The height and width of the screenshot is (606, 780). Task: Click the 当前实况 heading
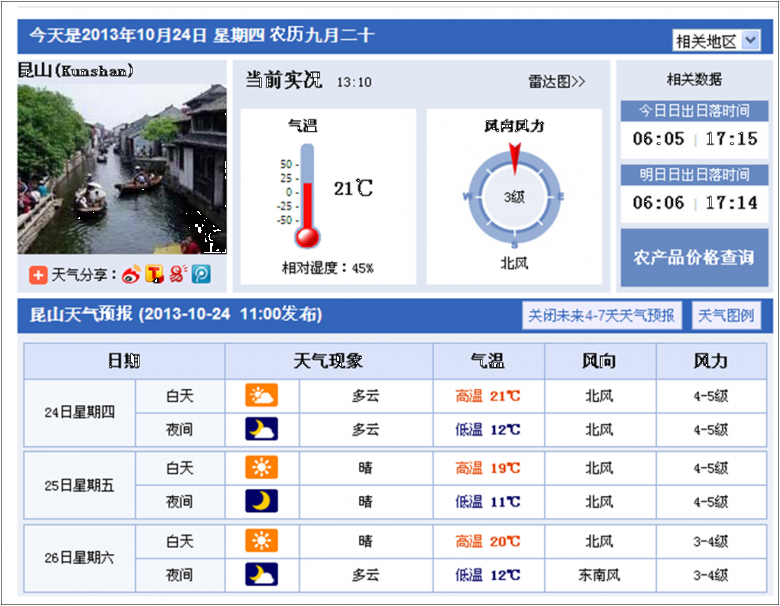coord(284,80)
